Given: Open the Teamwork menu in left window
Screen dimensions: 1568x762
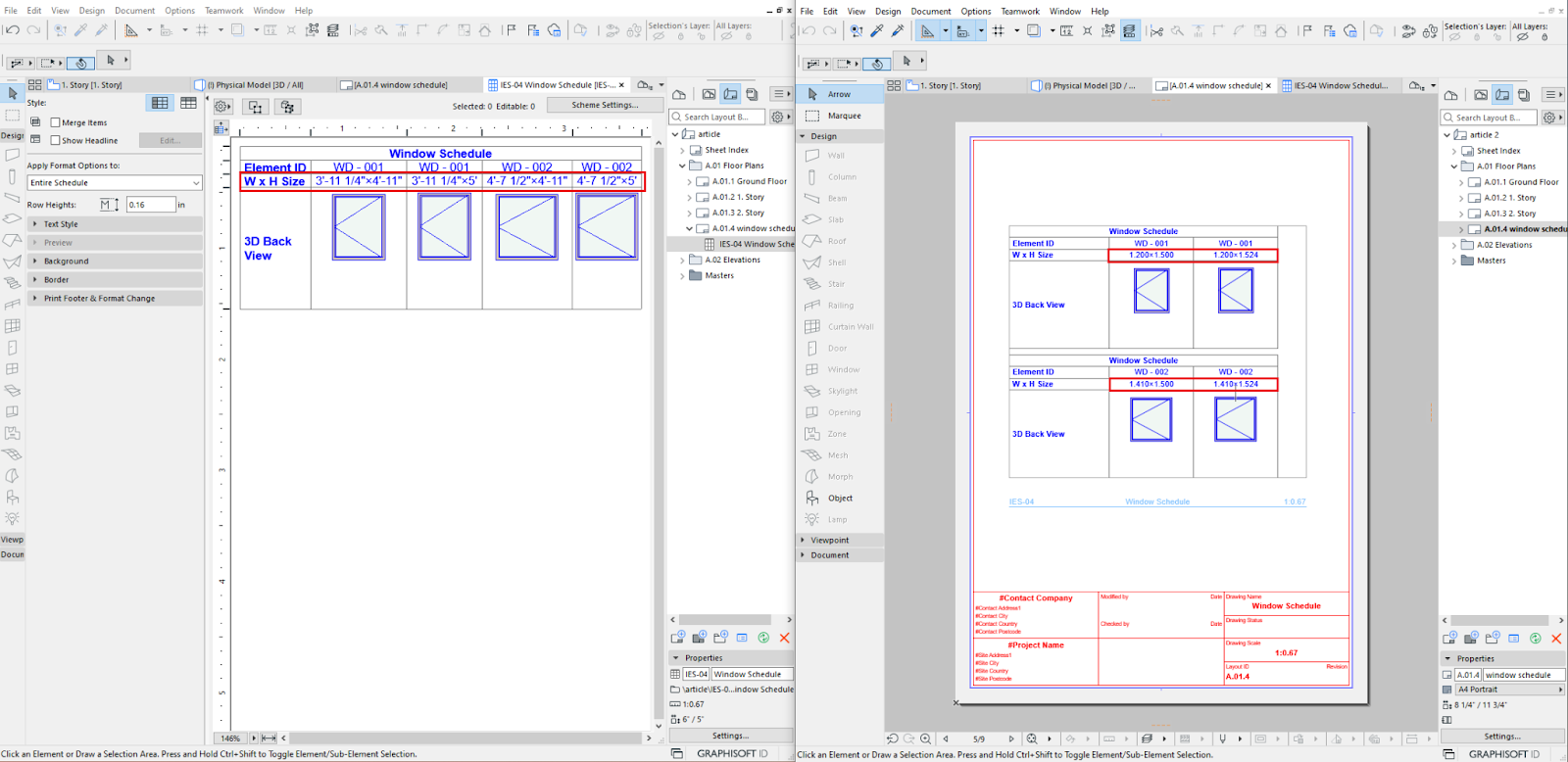Looking at the screenshot, I should (224, 11).
